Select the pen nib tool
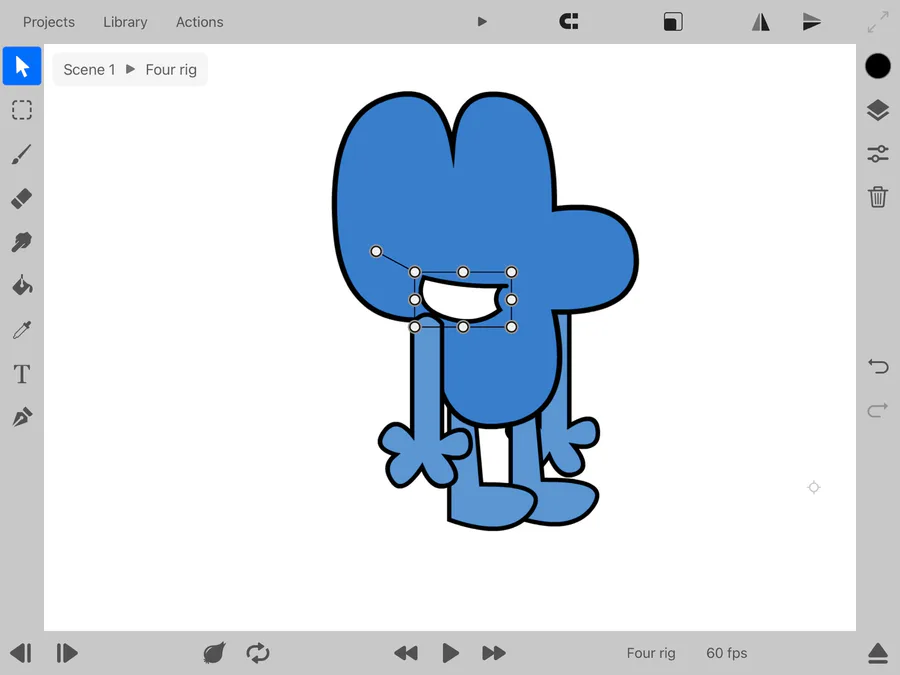Screen dimensions: 900x675 22,417
